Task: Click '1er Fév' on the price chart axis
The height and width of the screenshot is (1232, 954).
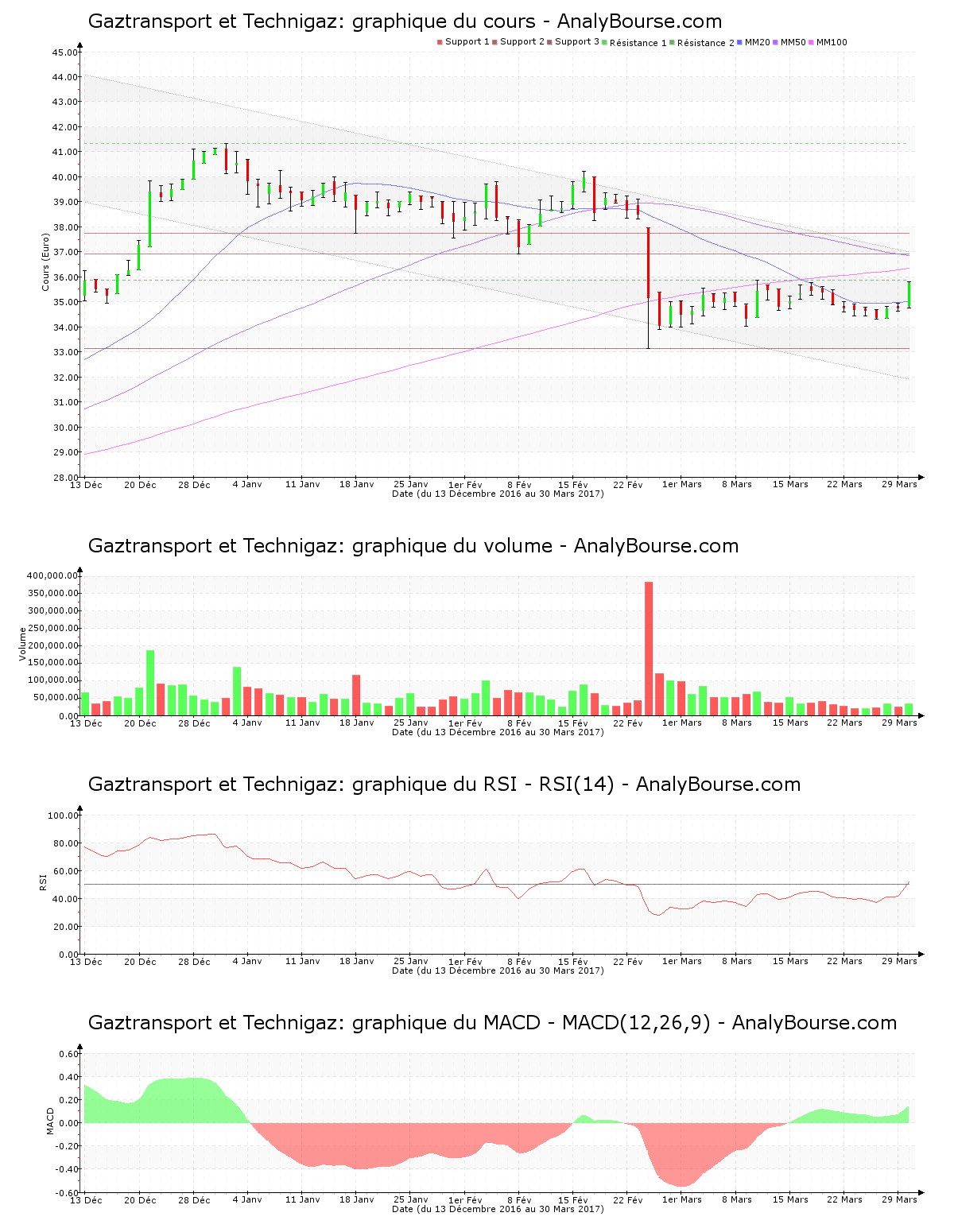Action: [465, 484]
